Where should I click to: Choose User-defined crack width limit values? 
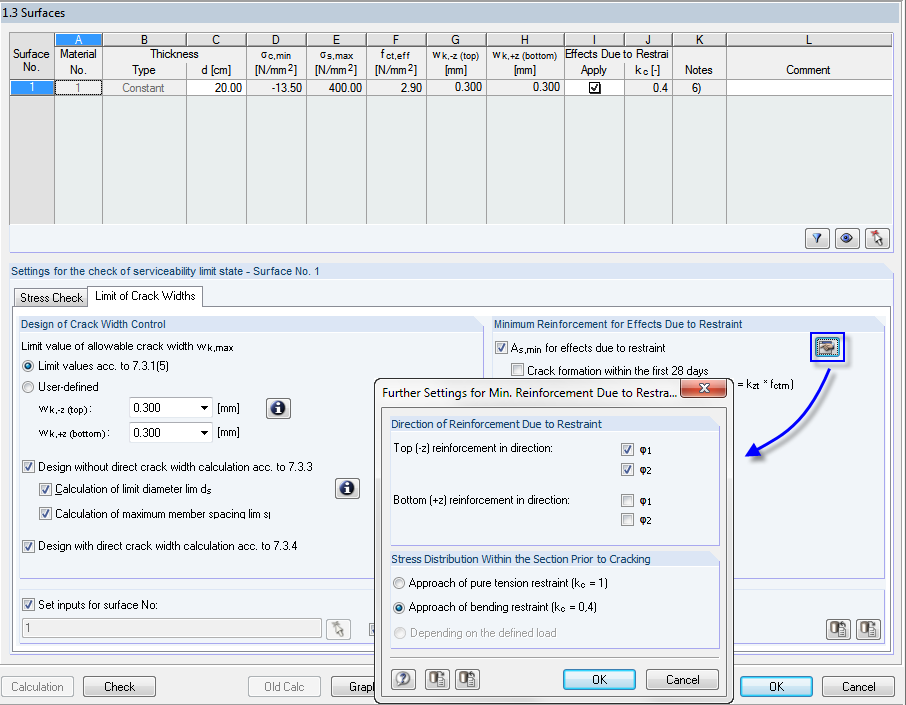[x=29, y=387]
